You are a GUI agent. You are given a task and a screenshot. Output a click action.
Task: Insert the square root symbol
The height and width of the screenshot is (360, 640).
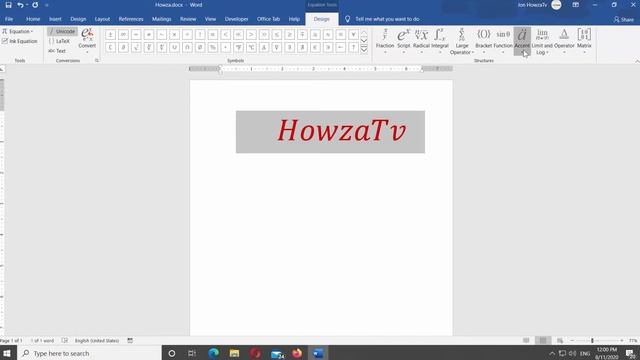pos(136,47)
